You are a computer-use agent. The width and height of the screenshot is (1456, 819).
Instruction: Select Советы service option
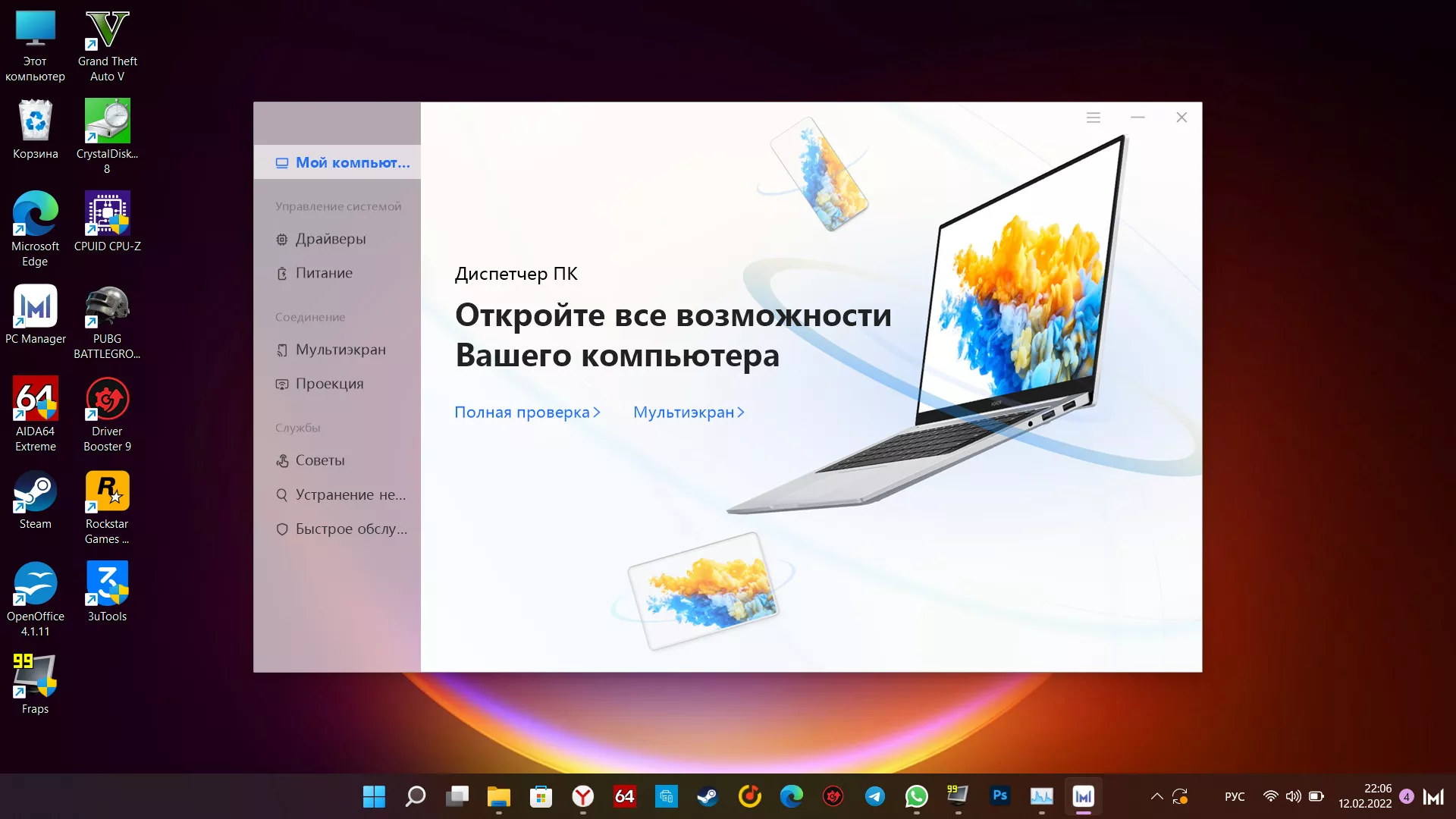coord(320,460)
